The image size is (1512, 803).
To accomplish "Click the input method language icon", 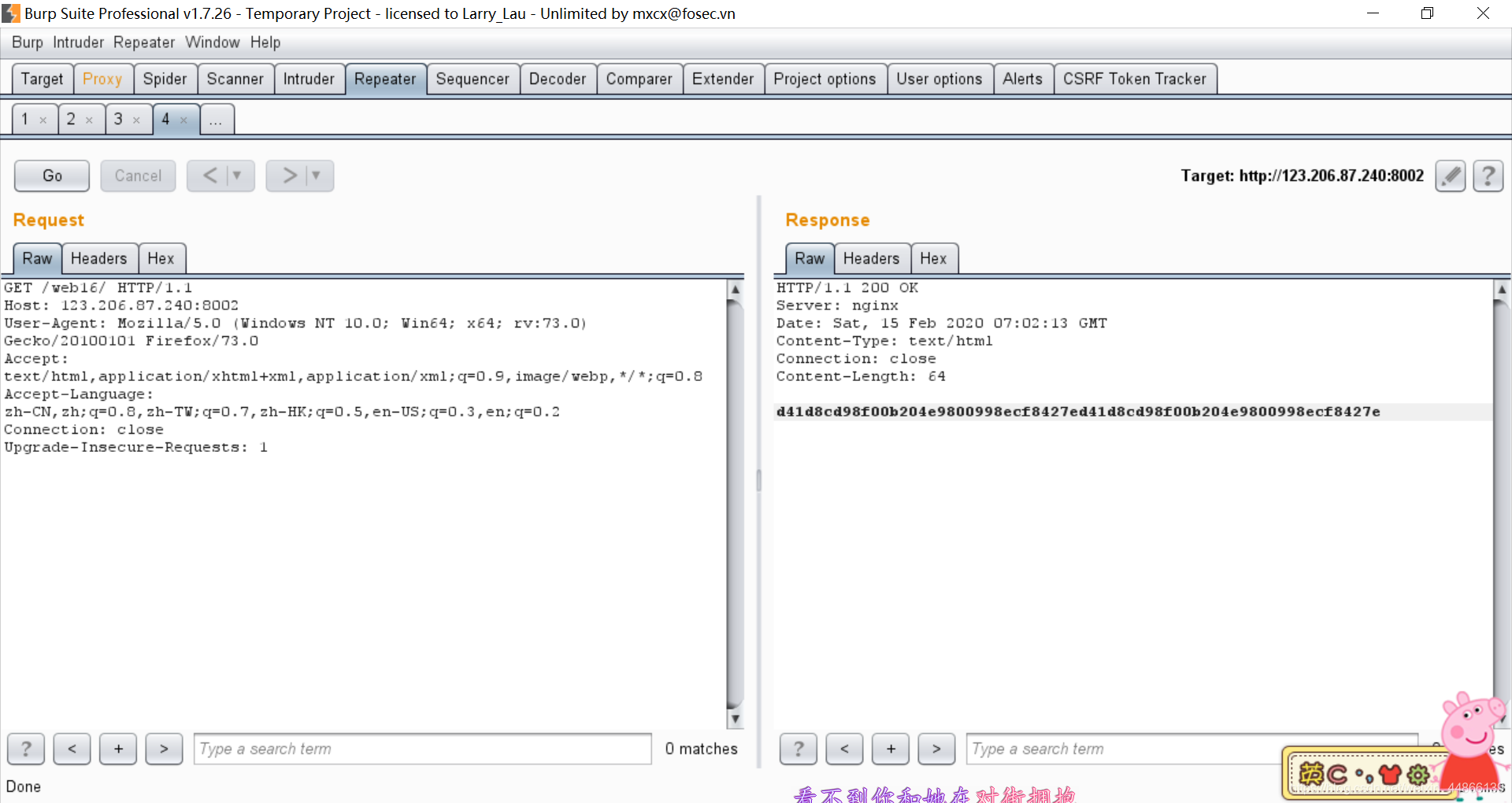I will 1311,775.
